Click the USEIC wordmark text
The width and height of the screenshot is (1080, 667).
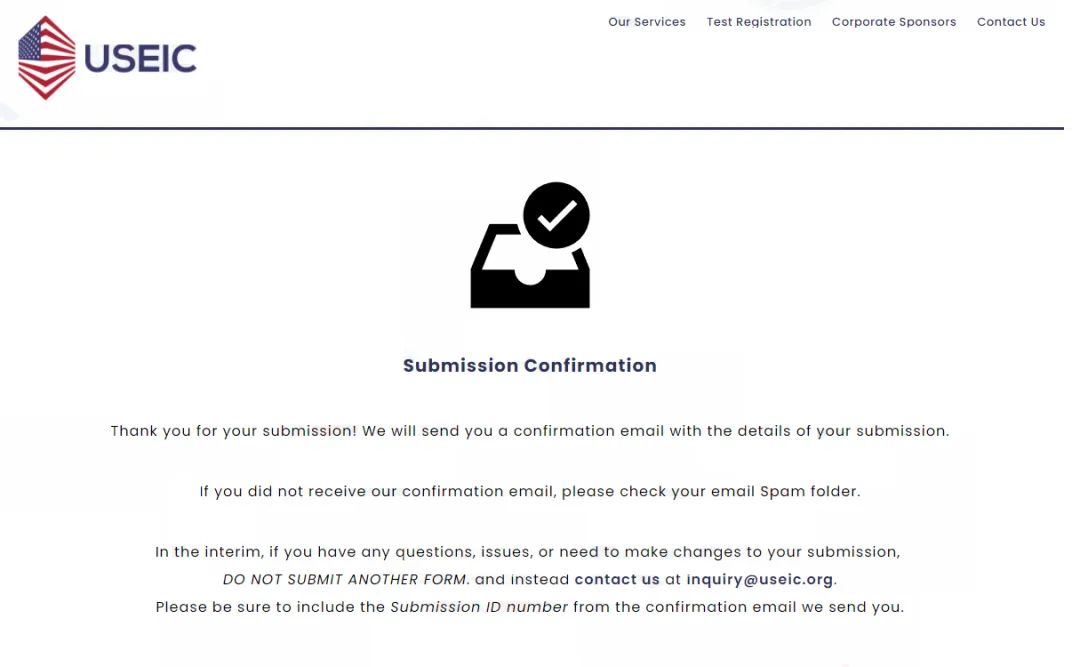pos(141,59)
